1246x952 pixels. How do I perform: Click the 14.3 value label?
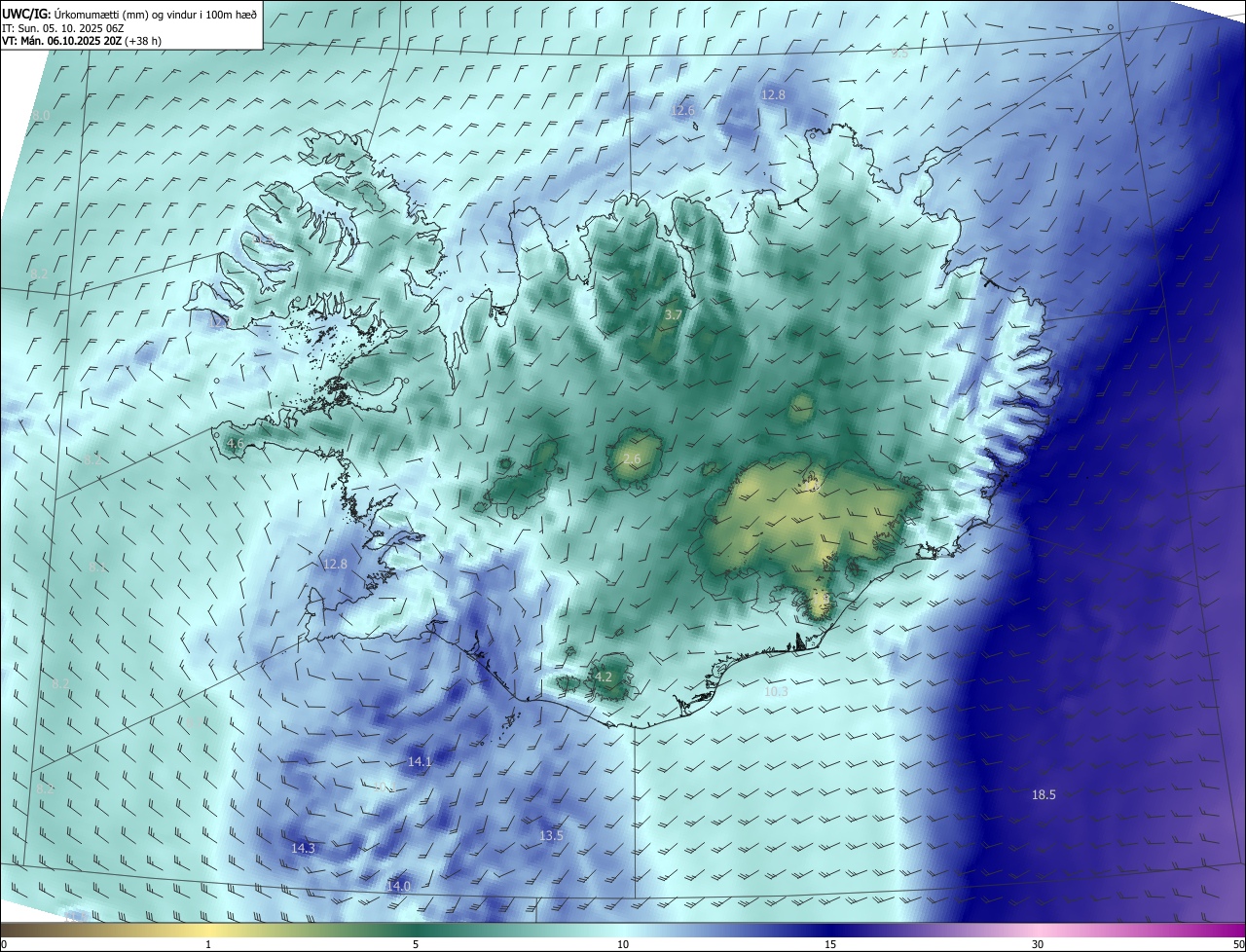(303, 849)
